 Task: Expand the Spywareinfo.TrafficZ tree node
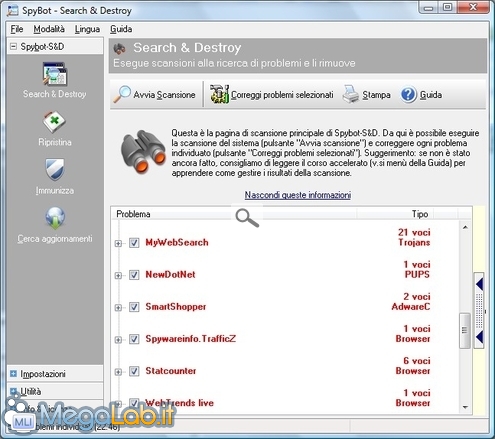(x=118, y=340)
